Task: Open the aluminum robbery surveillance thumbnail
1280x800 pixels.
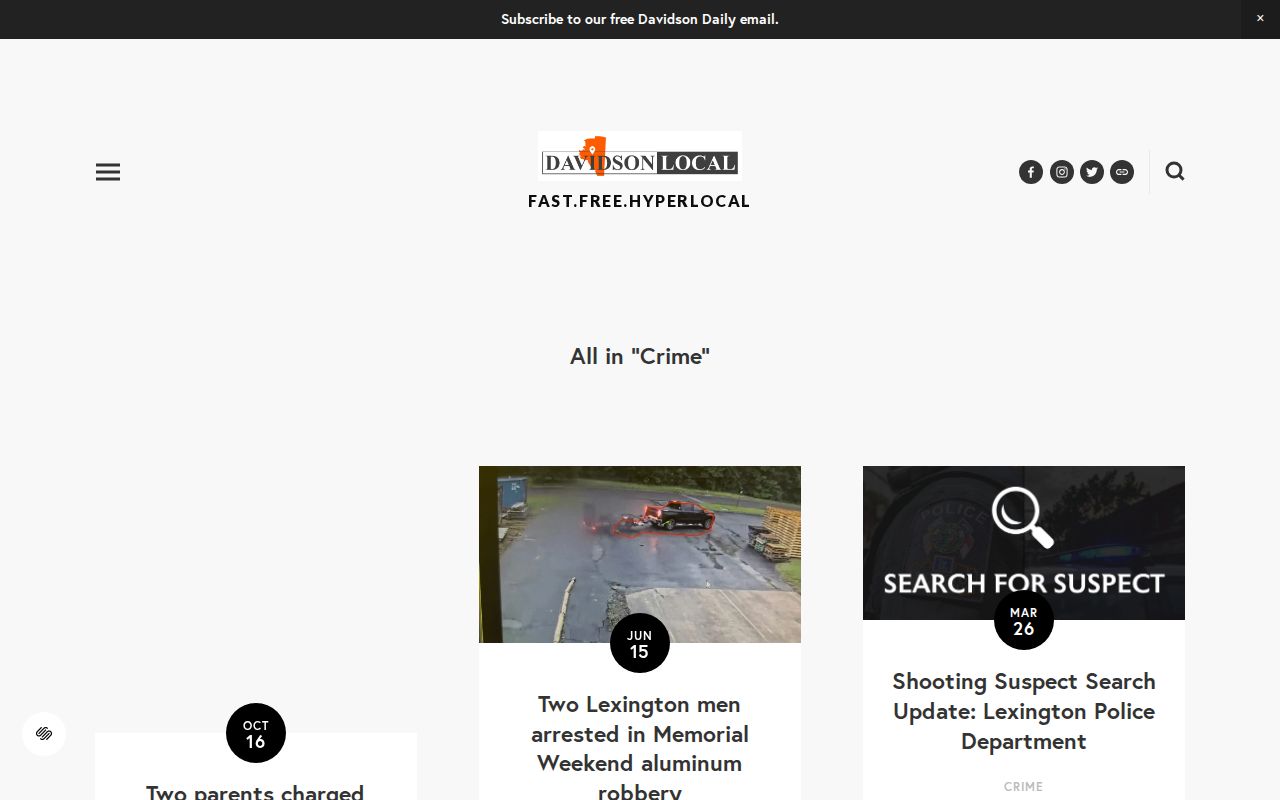Action: click(x=640, y=554)
